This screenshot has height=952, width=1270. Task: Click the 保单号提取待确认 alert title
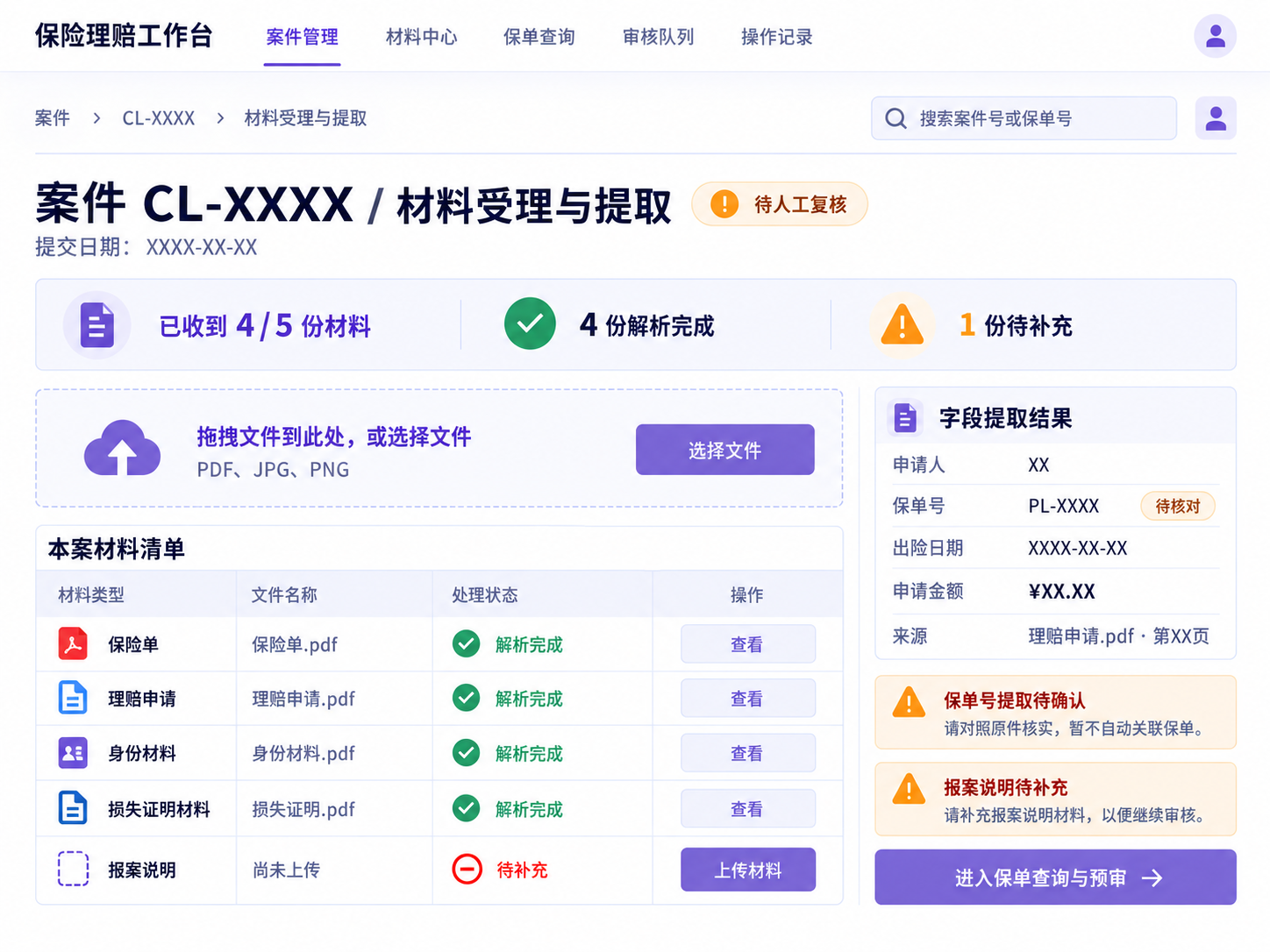point(1014,700)
